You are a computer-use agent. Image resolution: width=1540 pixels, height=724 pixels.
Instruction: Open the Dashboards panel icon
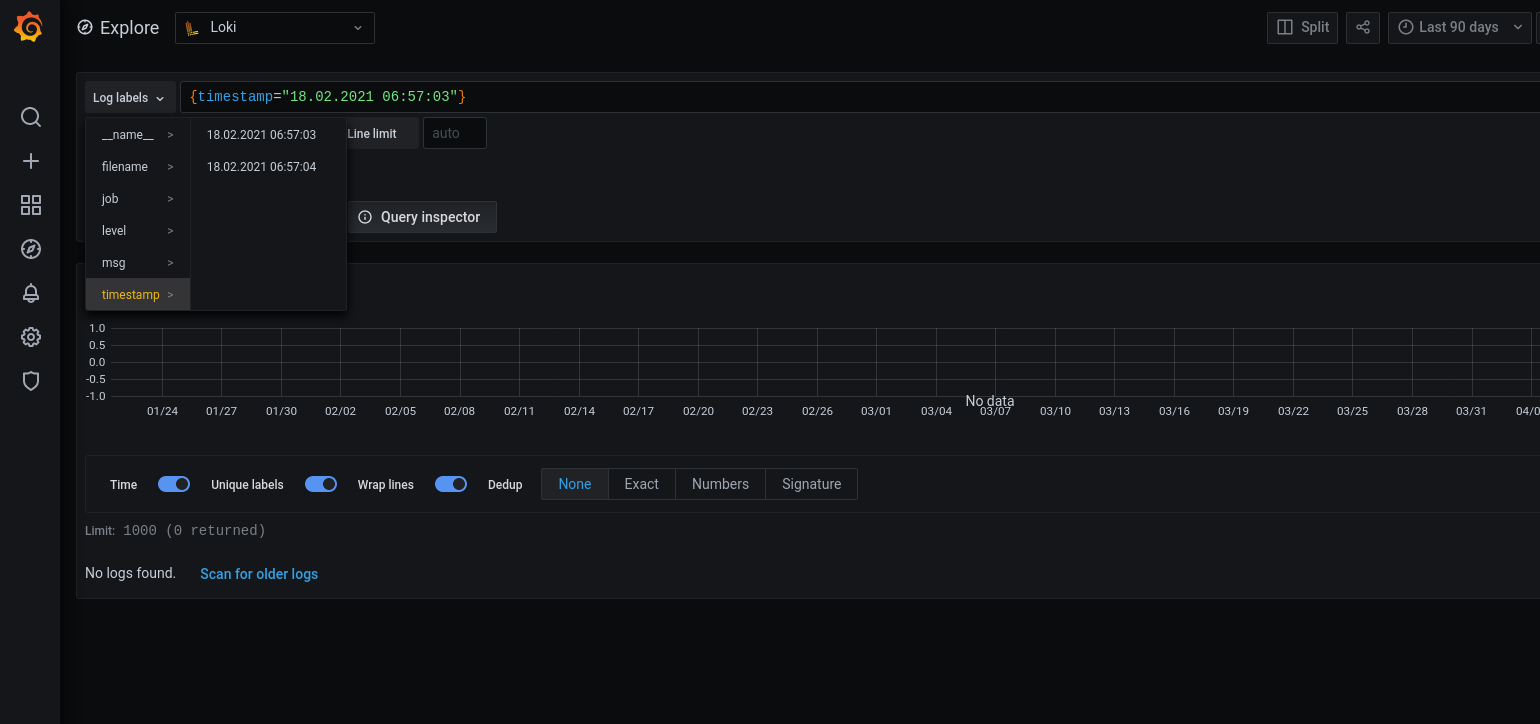tap(30, 205)
